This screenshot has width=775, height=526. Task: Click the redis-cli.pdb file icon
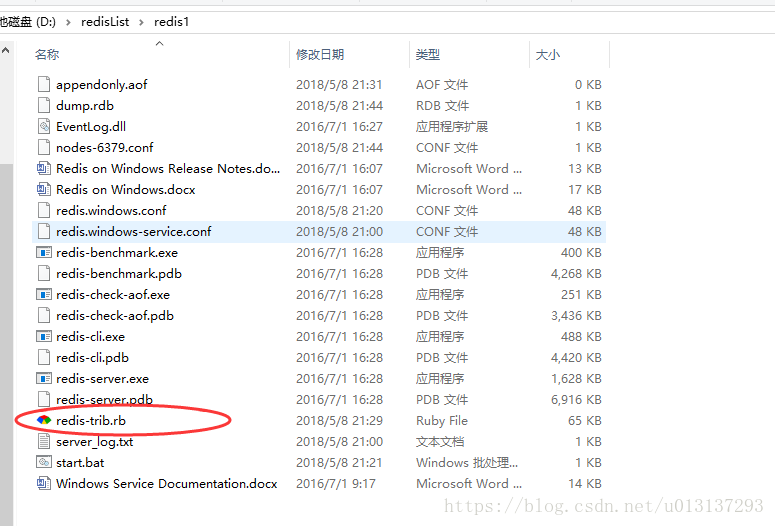click(x=44, y=357)
